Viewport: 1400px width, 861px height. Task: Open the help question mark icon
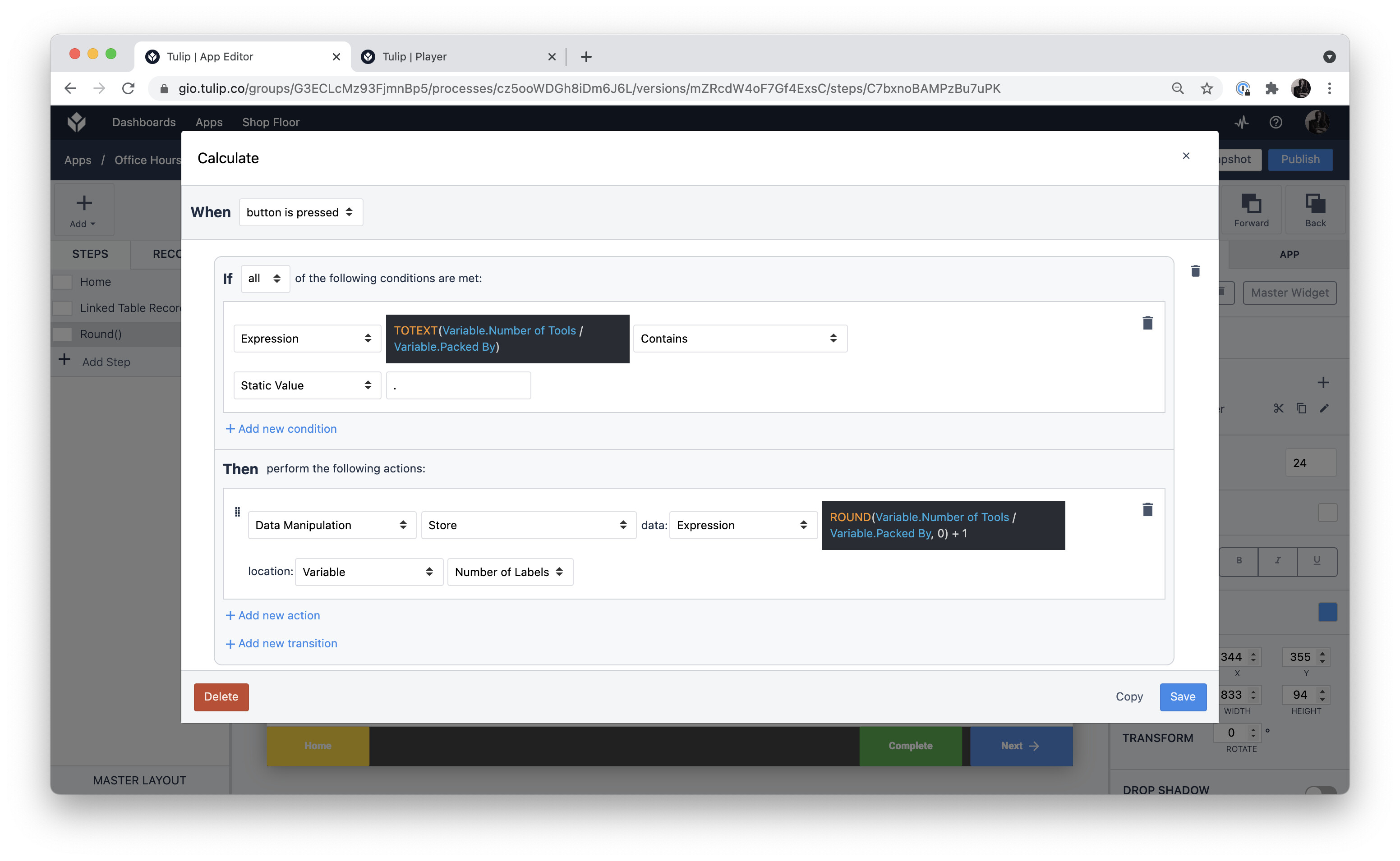(x=1275, y=123)
